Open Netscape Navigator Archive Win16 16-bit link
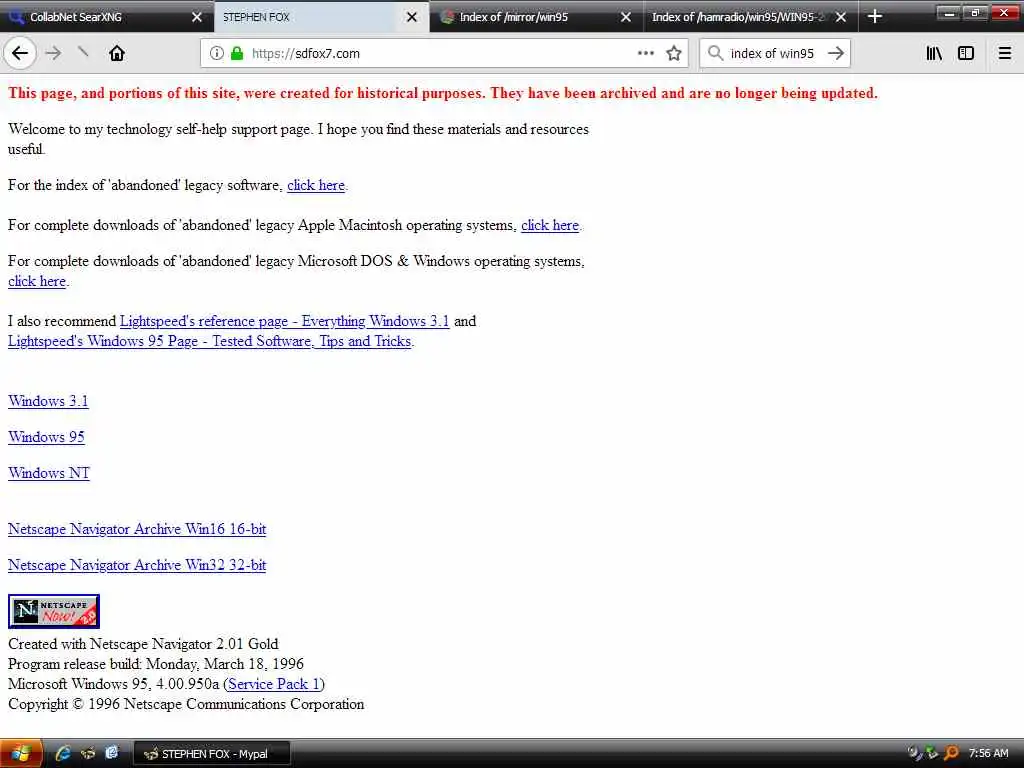Image resolution: width=1024 pixels, height=768 pixels. (x=137, y=530)
